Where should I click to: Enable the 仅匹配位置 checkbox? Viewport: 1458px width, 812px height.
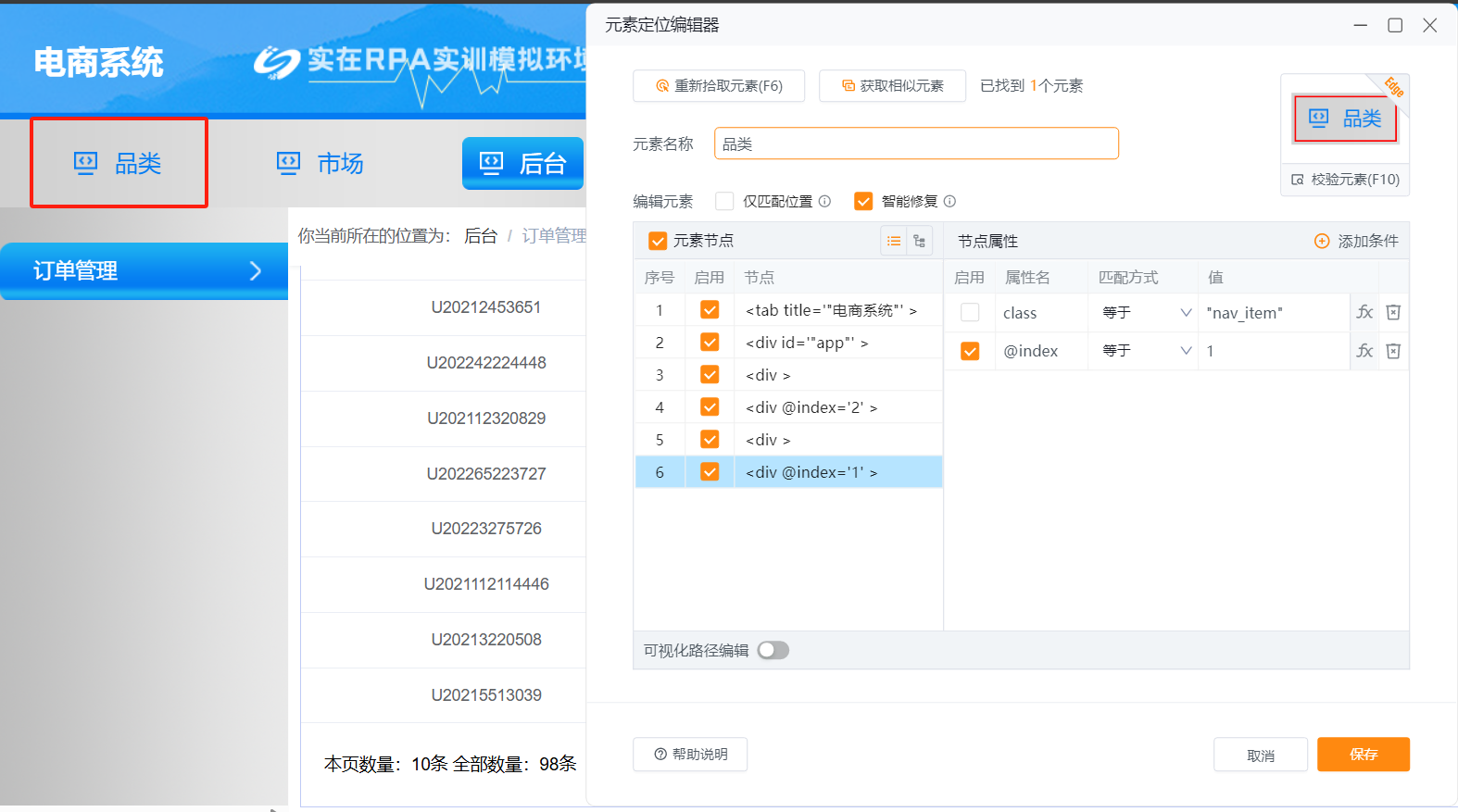(724, 201)
